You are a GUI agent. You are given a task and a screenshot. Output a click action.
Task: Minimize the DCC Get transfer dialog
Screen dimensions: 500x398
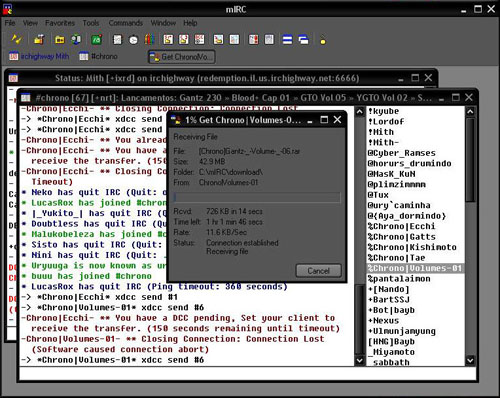point(310,120)
